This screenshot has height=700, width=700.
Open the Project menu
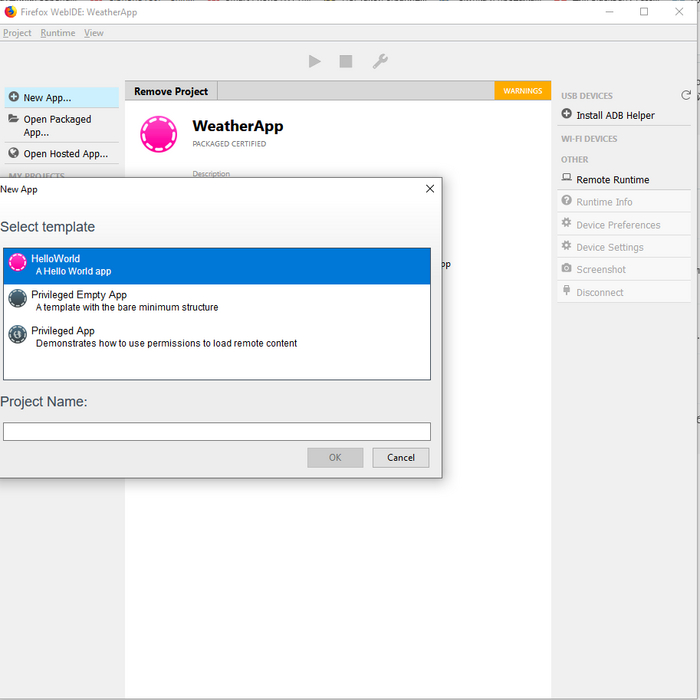pyautogui.click(x=17, y=33)
